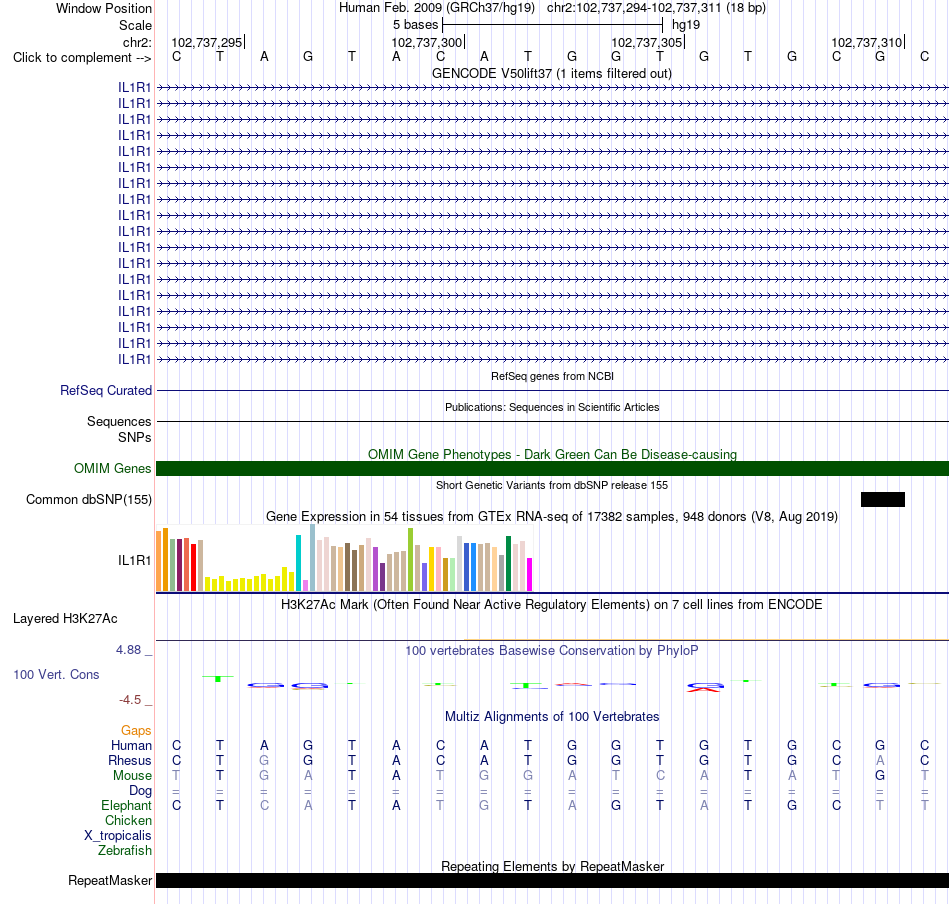The height and width of the screenshot is (904, 950).
Task: Click the hg19 label beside the scale bar
Action: click(686, 25)
